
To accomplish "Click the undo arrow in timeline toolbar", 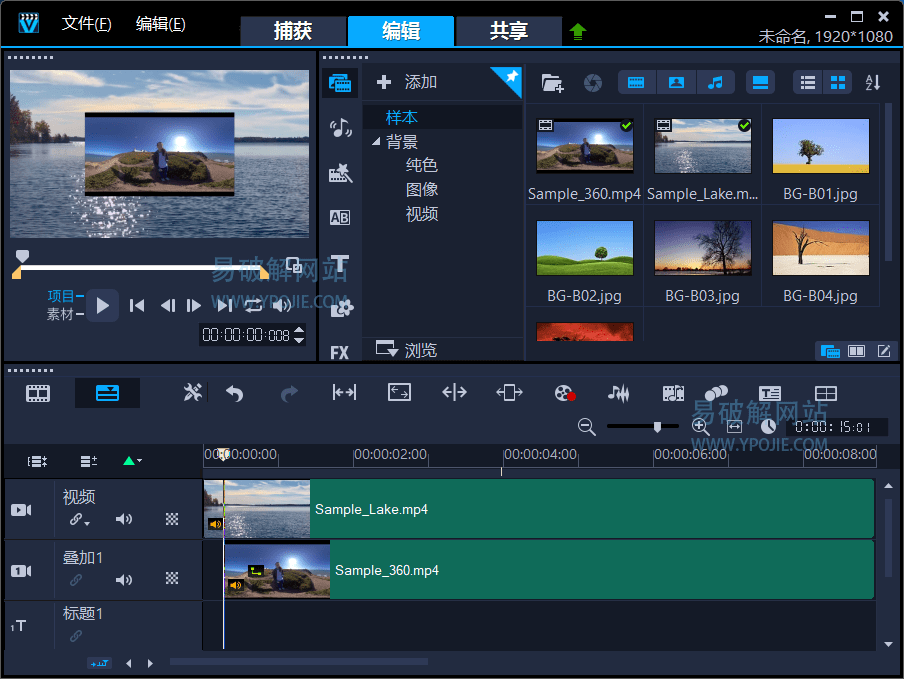I will tap(235, 393).
